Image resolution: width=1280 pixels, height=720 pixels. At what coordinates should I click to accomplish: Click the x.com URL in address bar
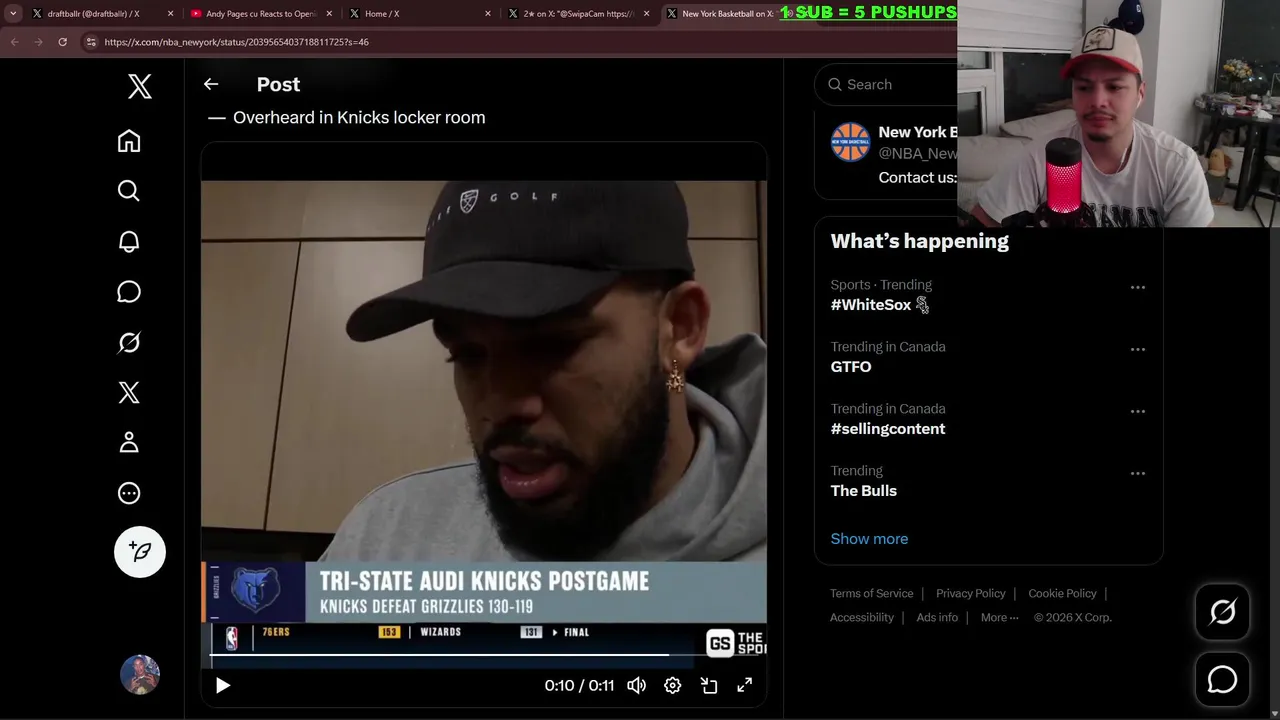[236, 42]
